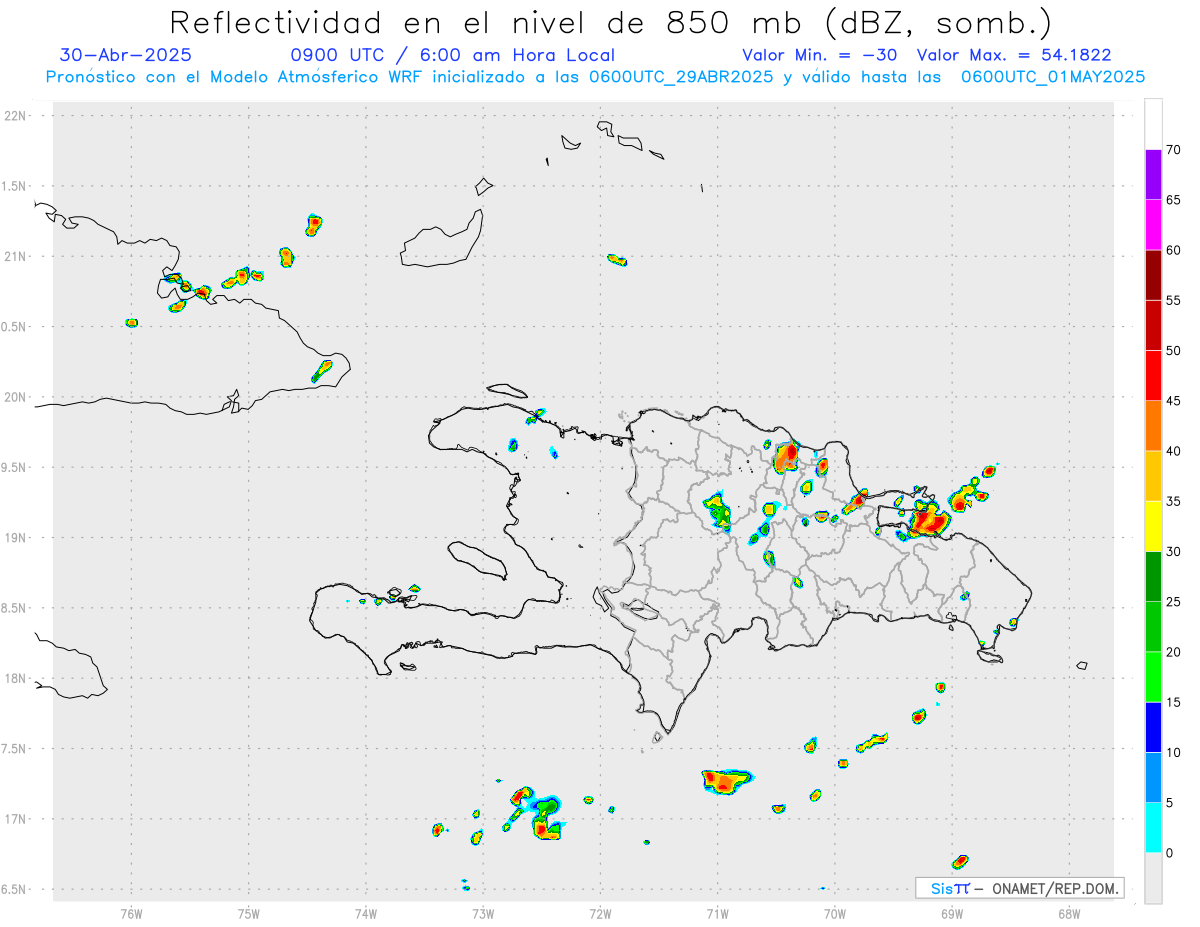Click the purple 65-70 dBZ colorbar segment

click(1153, 174)
